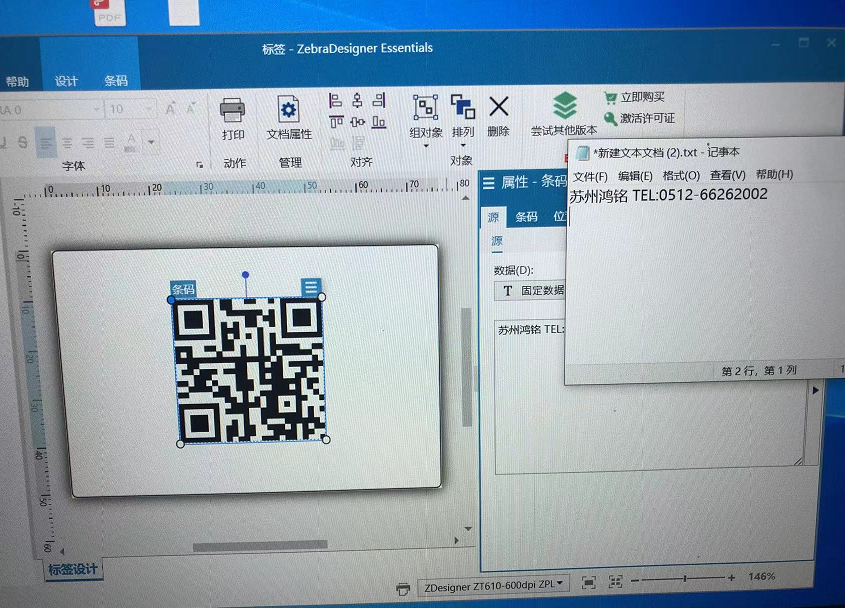Toggle center text alignment

click(x=67, y=143)
